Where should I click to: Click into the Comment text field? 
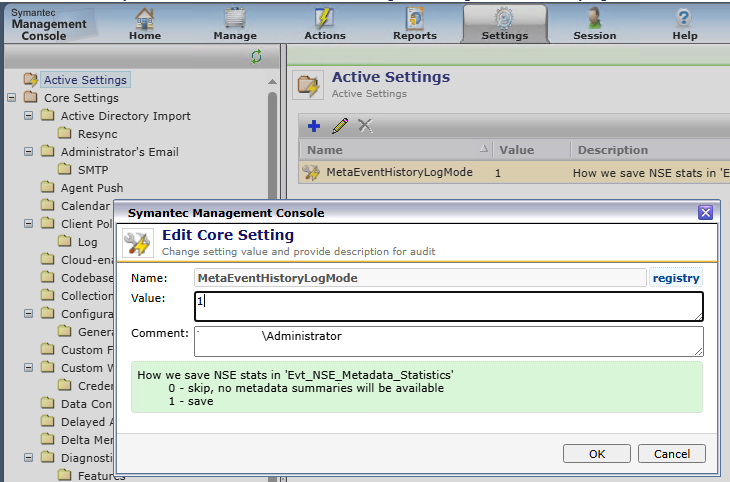448,341
